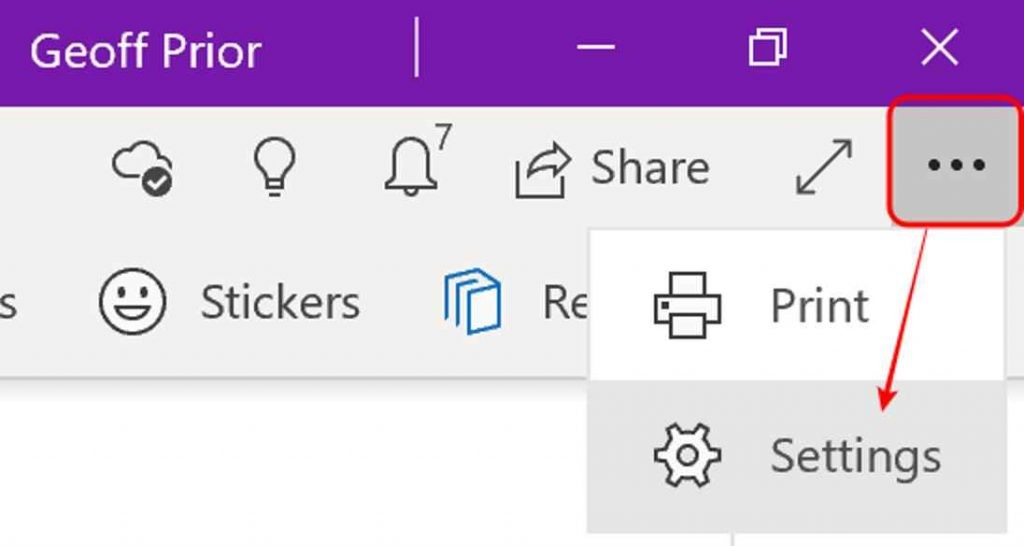Image resolution: width=1024 pixels, height=546 pixels.
Task: Close the OneNote window
Action: click(x=940, y=47)
